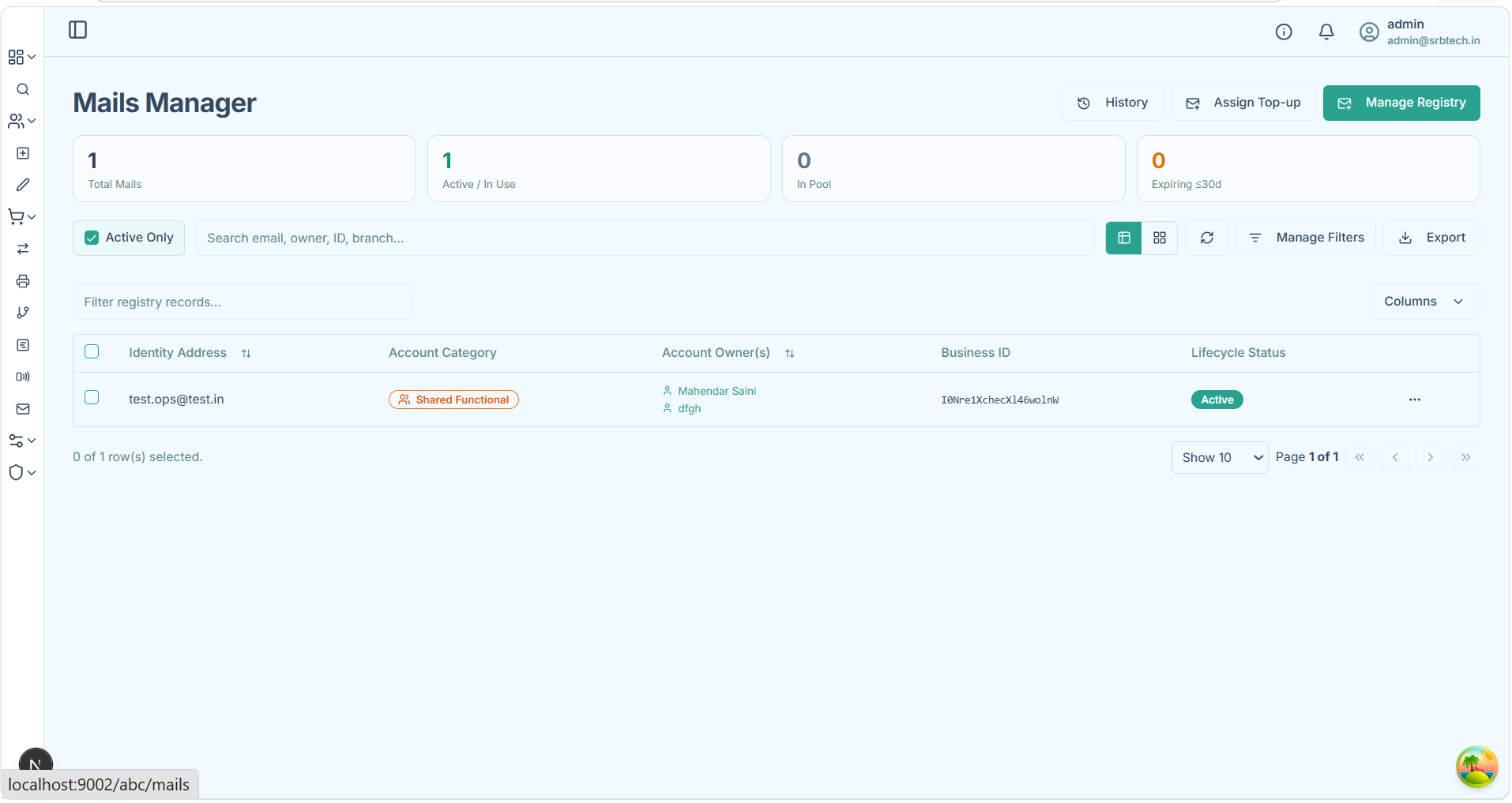This screenshot has height=803, width=1512.
Task: Click the search icon in sidebar
Action: pos(23,89)
